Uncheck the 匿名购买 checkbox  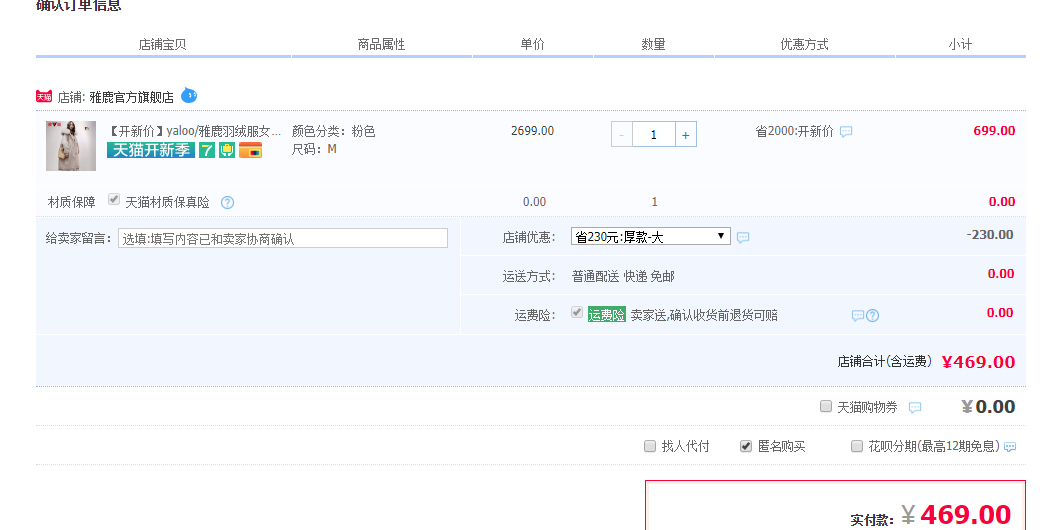746,446
